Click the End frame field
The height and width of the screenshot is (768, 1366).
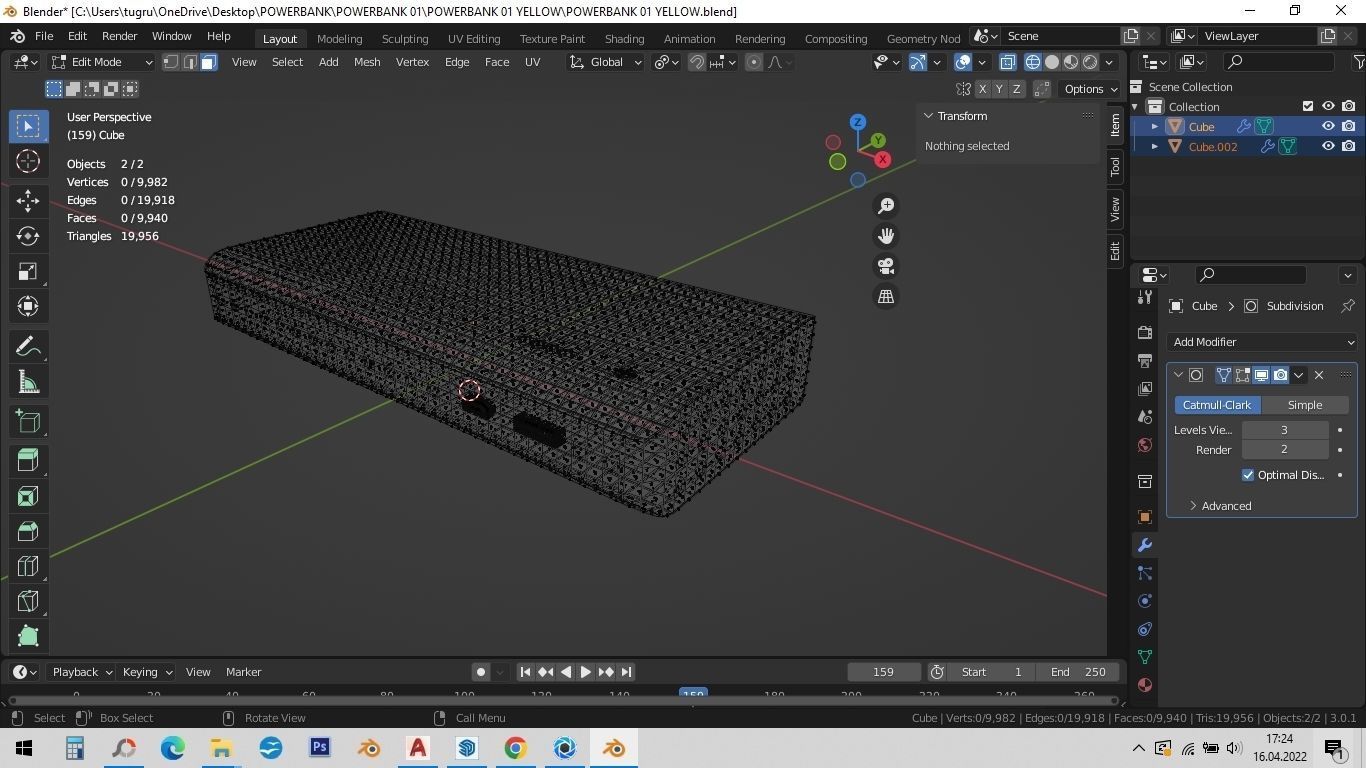click(1078, 672)
